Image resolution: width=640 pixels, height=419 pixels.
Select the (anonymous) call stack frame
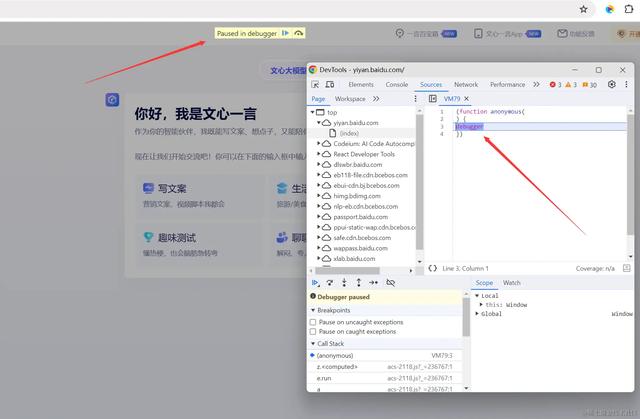386,355
